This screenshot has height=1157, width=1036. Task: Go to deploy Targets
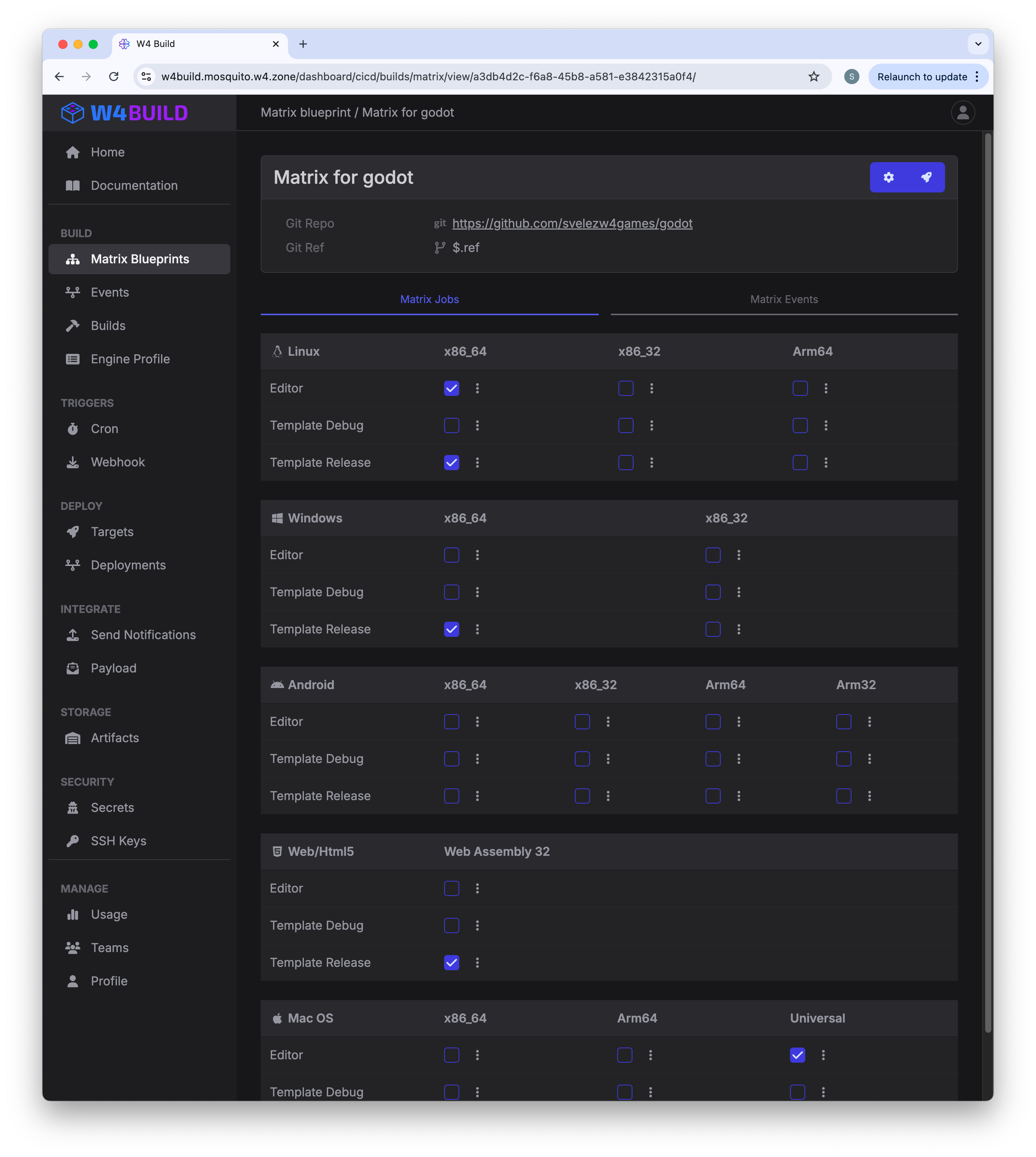139,532
